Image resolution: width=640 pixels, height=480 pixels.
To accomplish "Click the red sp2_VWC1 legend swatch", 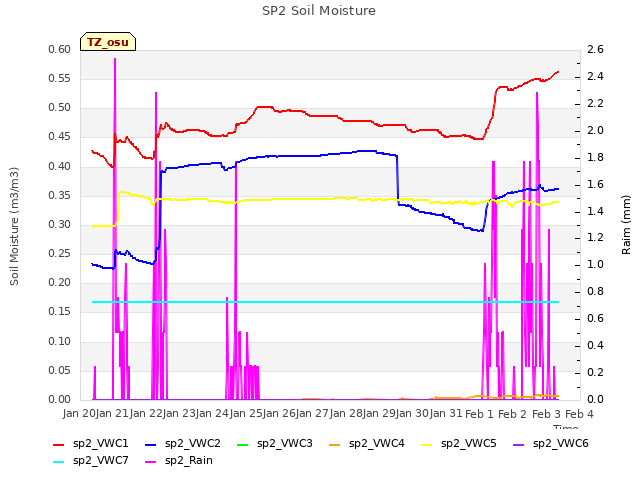I will pos(59,444).
